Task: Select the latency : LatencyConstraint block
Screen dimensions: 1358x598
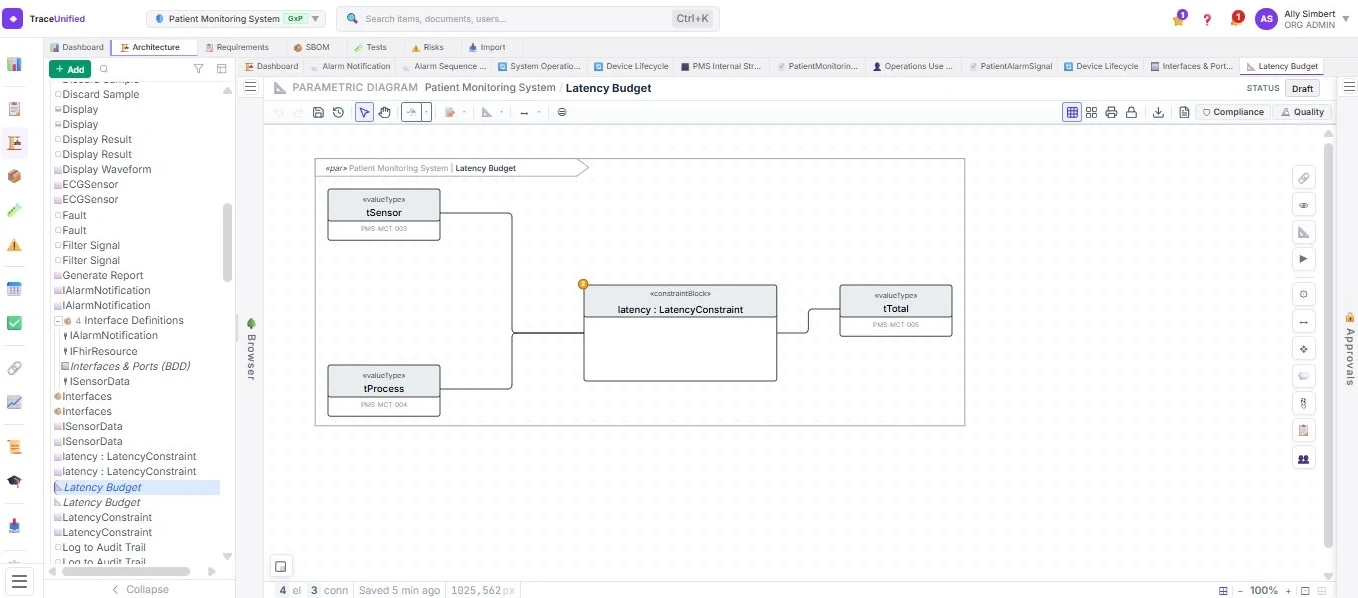Action: pyautogui.click(x=680, y=333)
